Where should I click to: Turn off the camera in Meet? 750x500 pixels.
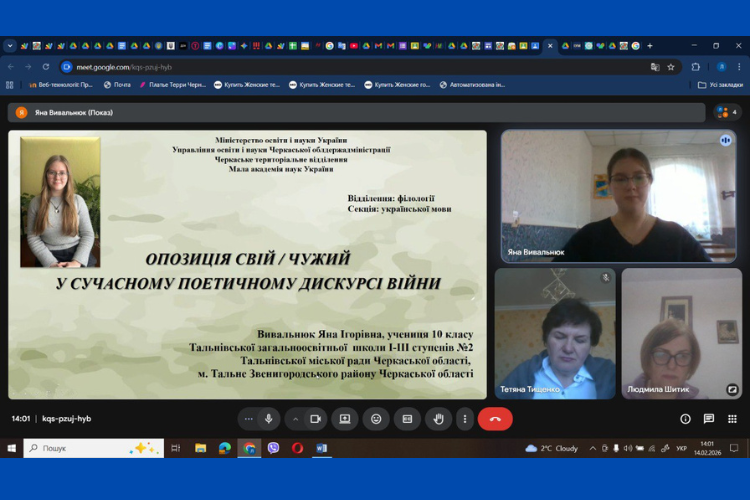[316, 419]
